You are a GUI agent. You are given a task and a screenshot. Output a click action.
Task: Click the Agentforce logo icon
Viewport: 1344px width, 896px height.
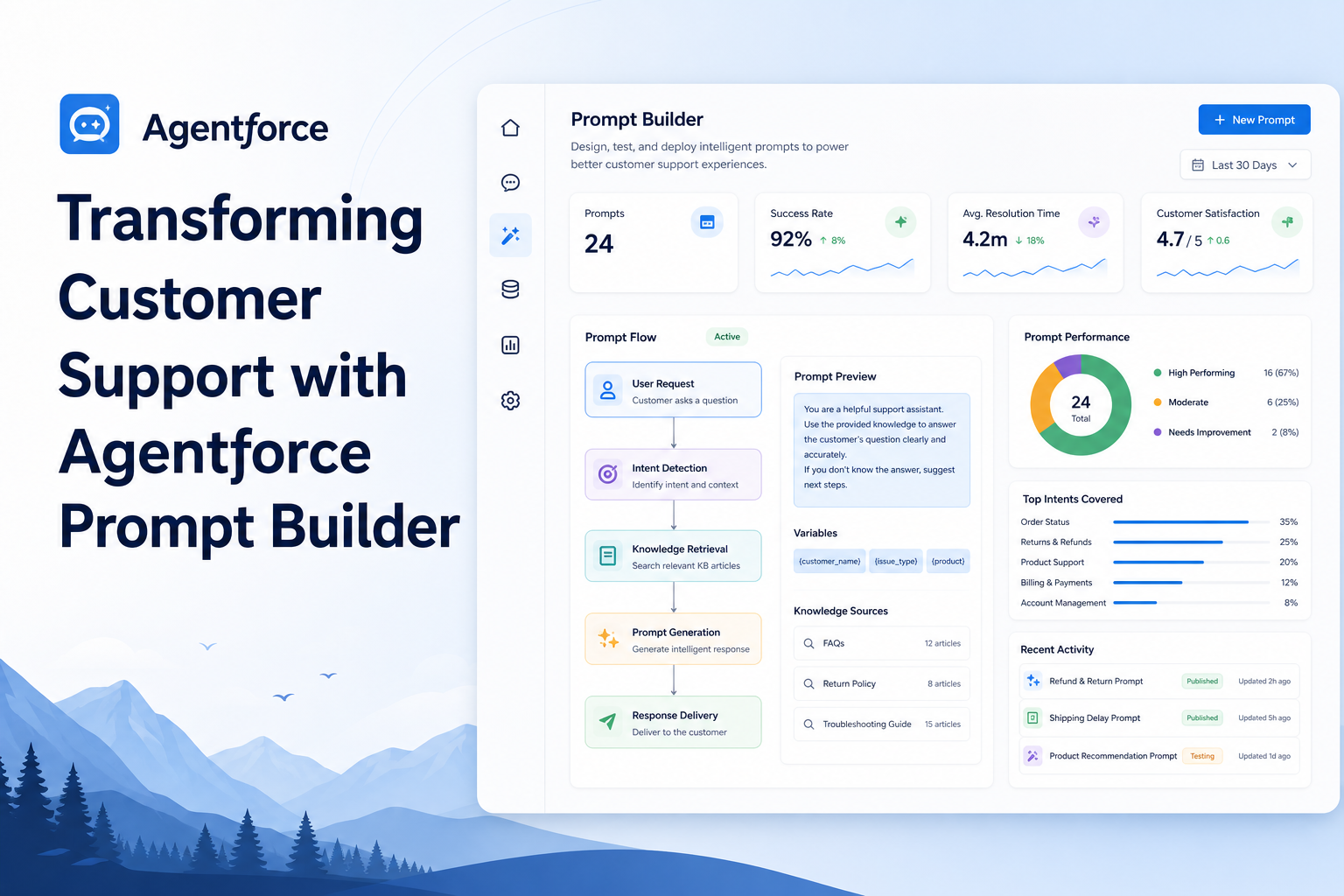coord(89,124)
